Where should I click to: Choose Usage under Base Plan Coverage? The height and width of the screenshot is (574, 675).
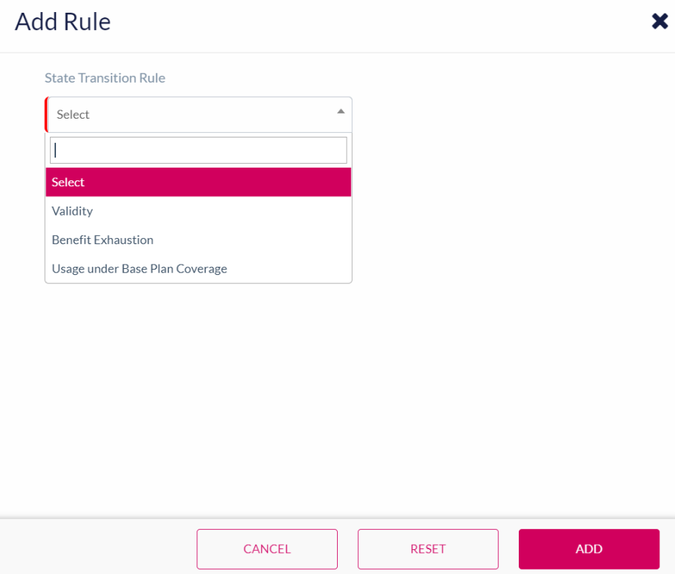139,269
